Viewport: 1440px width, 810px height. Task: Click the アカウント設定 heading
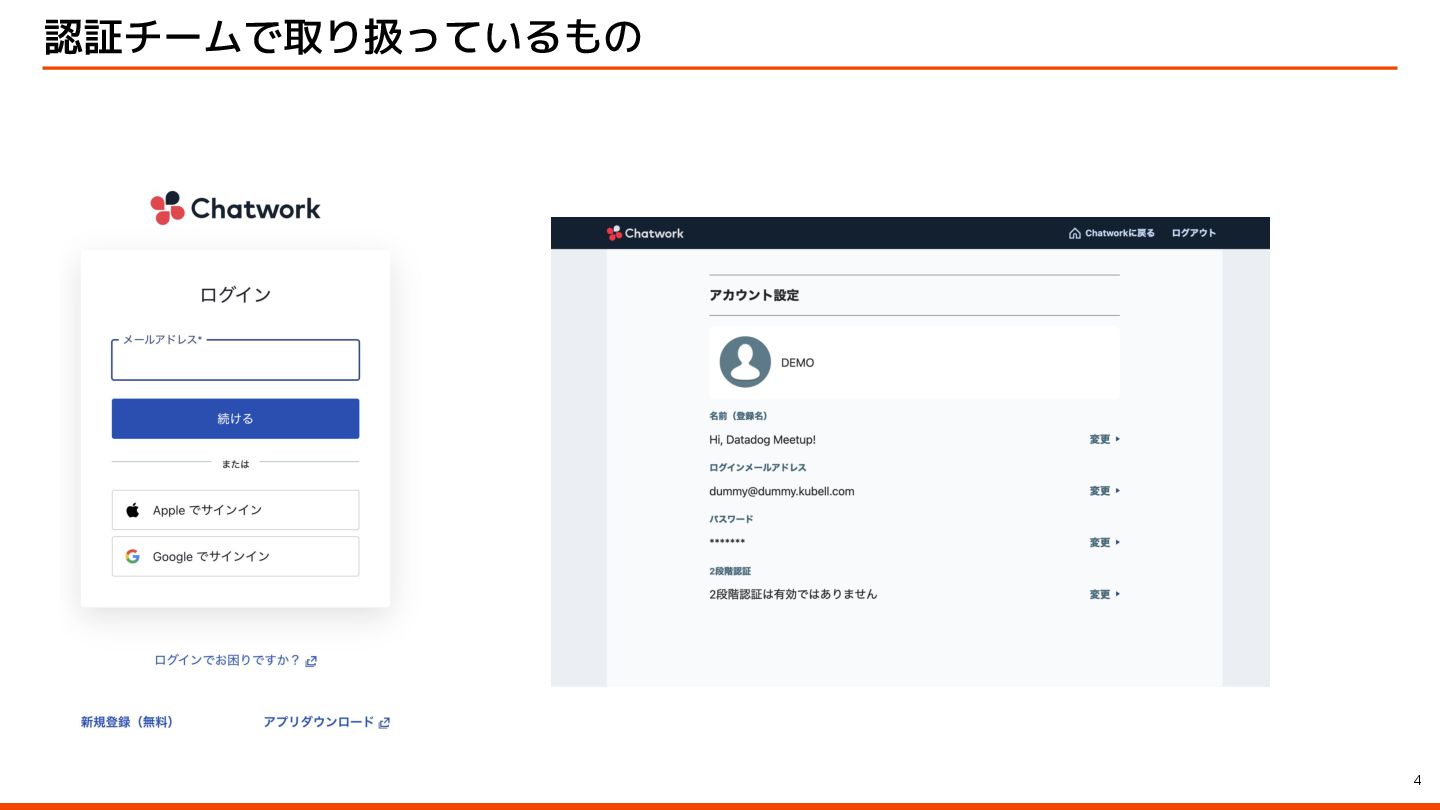[x=754, y=295]
